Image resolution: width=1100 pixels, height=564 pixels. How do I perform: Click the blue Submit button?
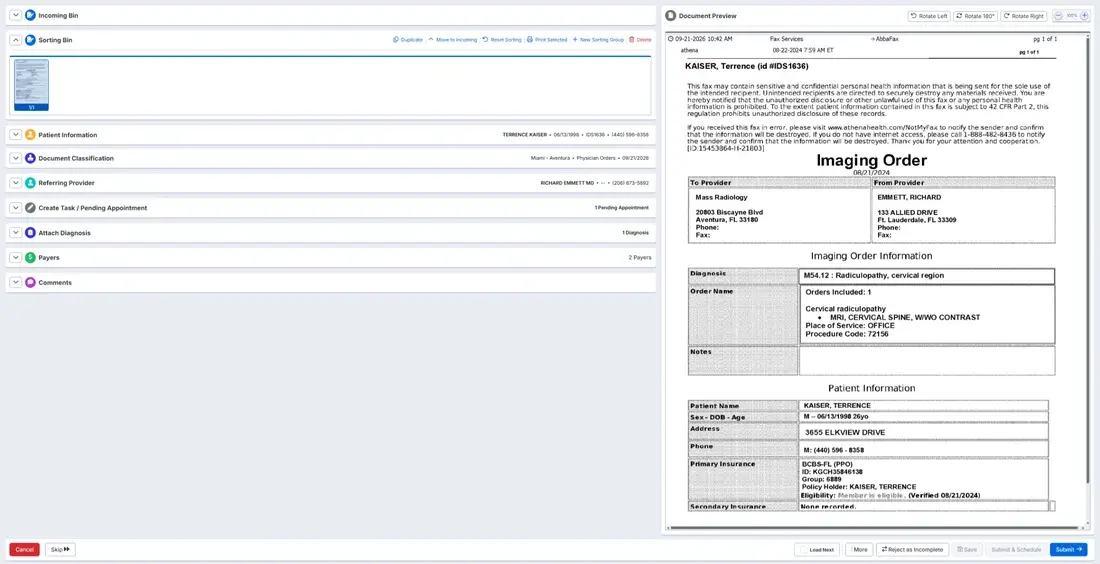(1069, 550)
